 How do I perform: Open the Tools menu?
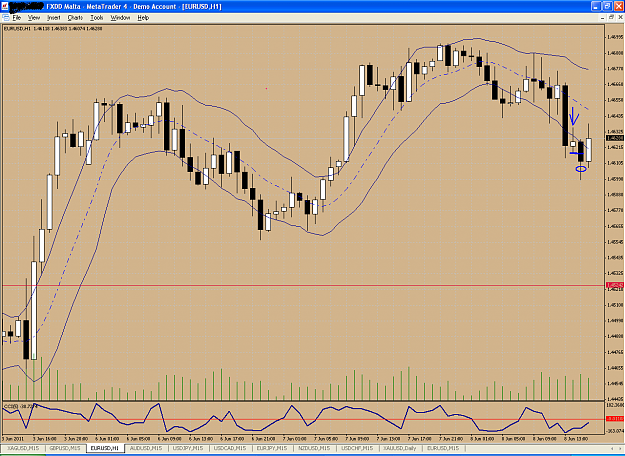96,18
